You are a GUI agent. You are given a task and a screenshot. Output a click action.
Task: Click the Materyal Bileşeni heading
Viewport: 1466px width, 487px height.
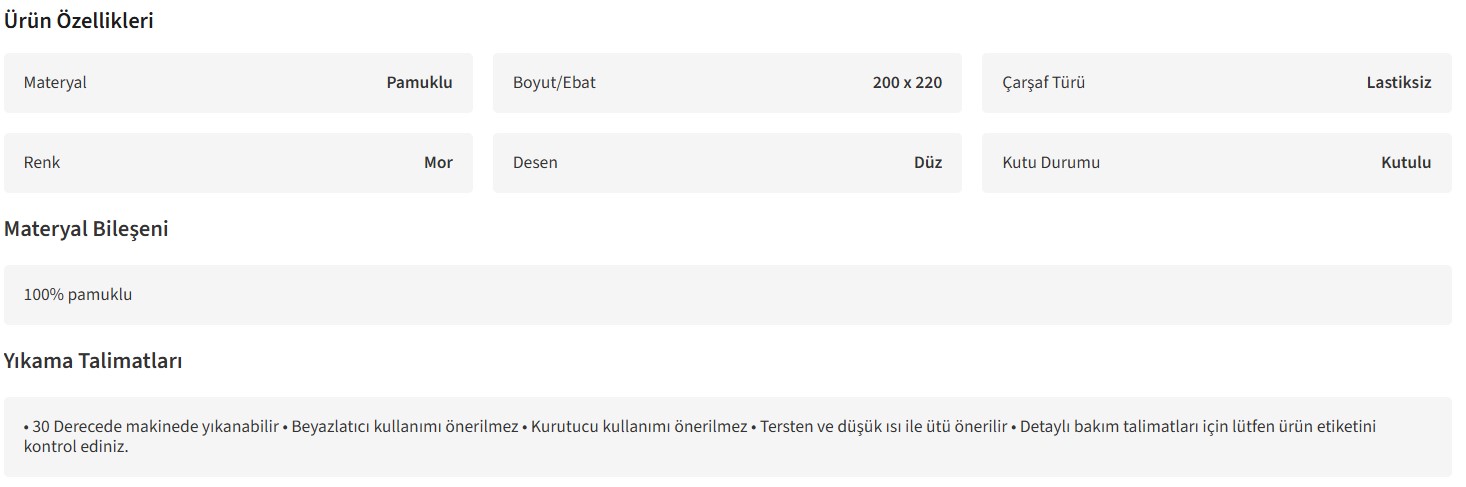click(x=86, y=229)
